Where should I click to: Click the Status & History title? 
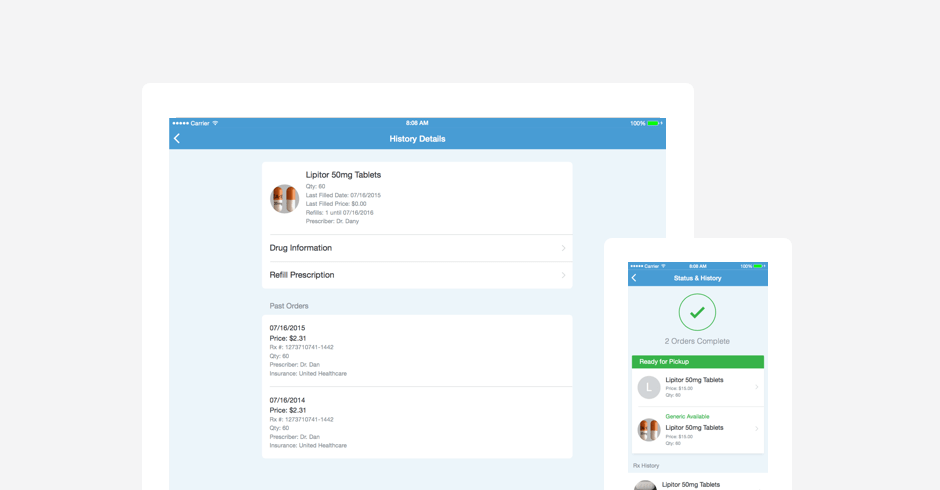(697, 278)
